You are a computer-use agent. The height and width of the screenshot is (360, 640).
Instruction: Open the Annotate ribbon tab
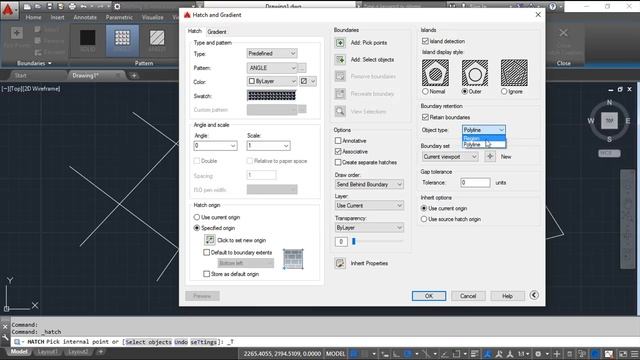pos(85,17)
